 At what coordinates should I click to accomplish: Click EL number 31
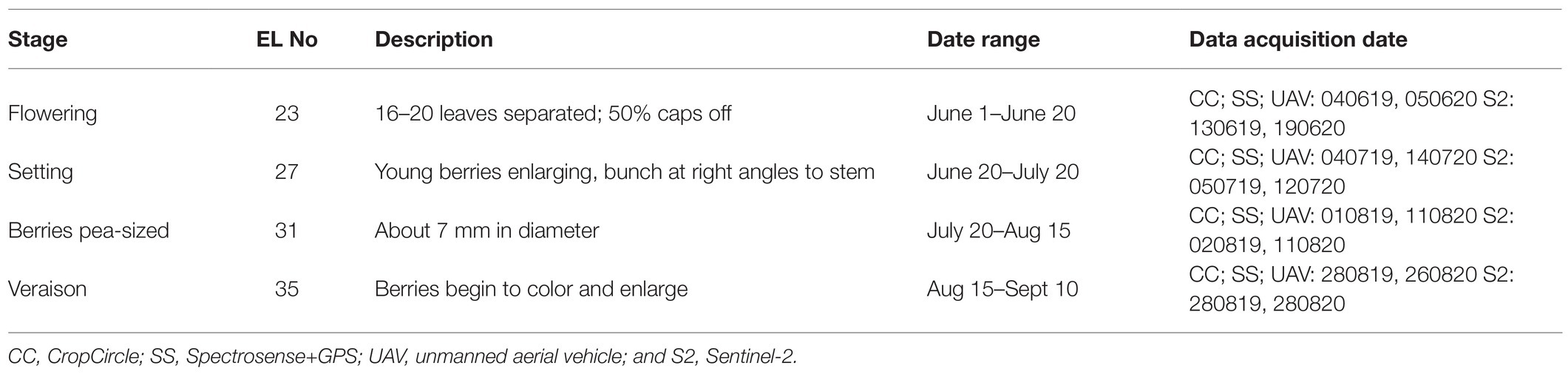click(x=287, y=230)
